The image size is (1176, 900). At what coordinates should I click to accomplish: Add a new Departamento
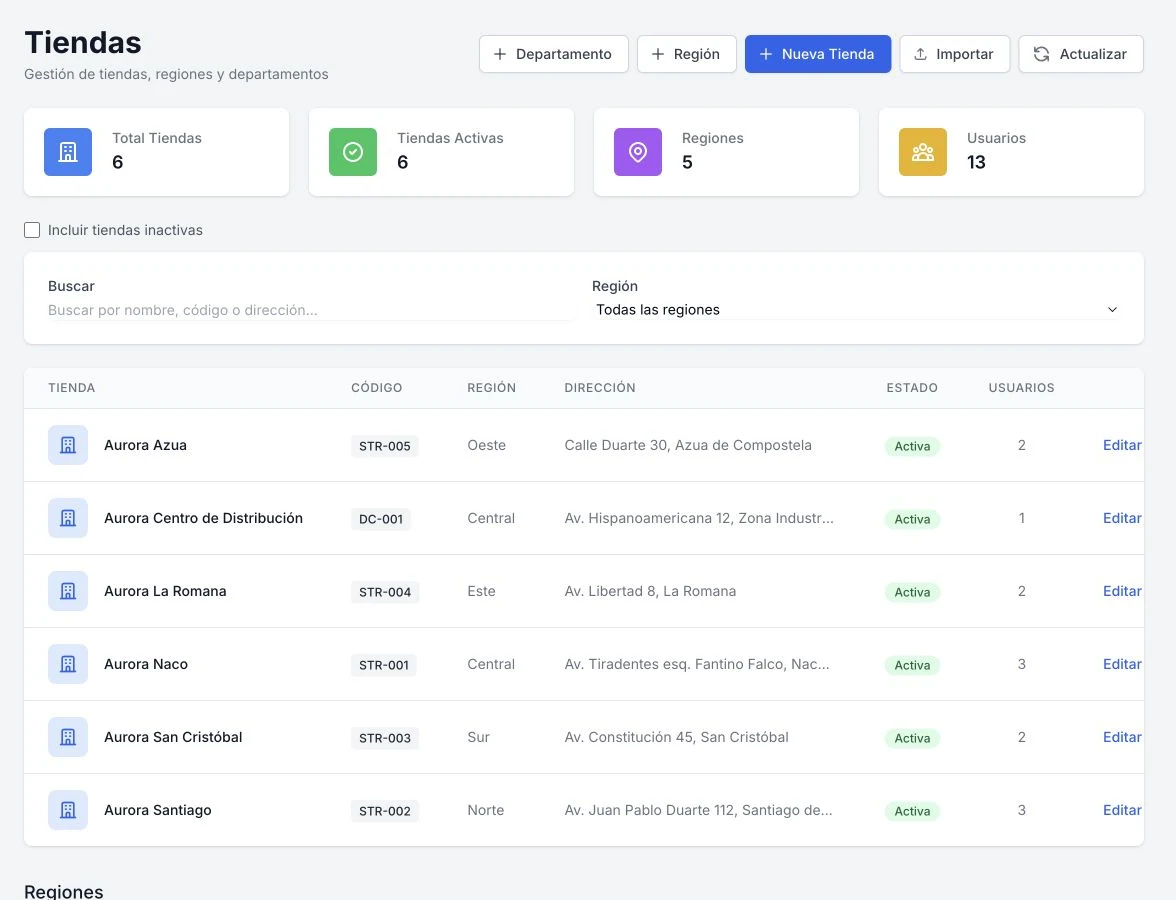(554, 54)
